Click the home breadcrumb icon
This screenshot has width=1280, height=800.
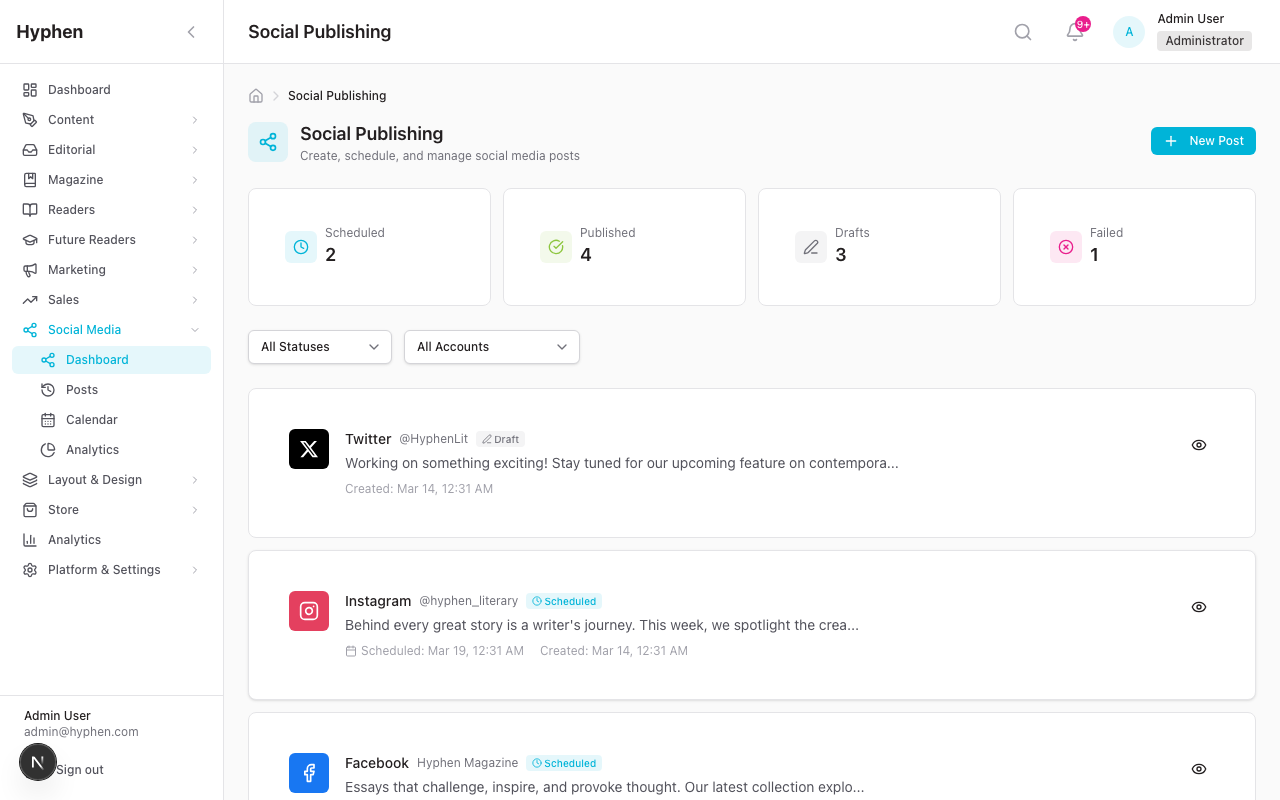click(256, 95)
